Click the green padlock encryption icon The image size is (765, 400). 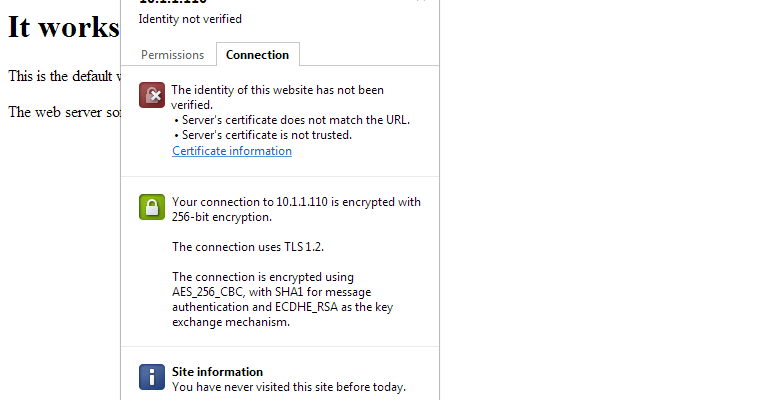click(152, 207)
